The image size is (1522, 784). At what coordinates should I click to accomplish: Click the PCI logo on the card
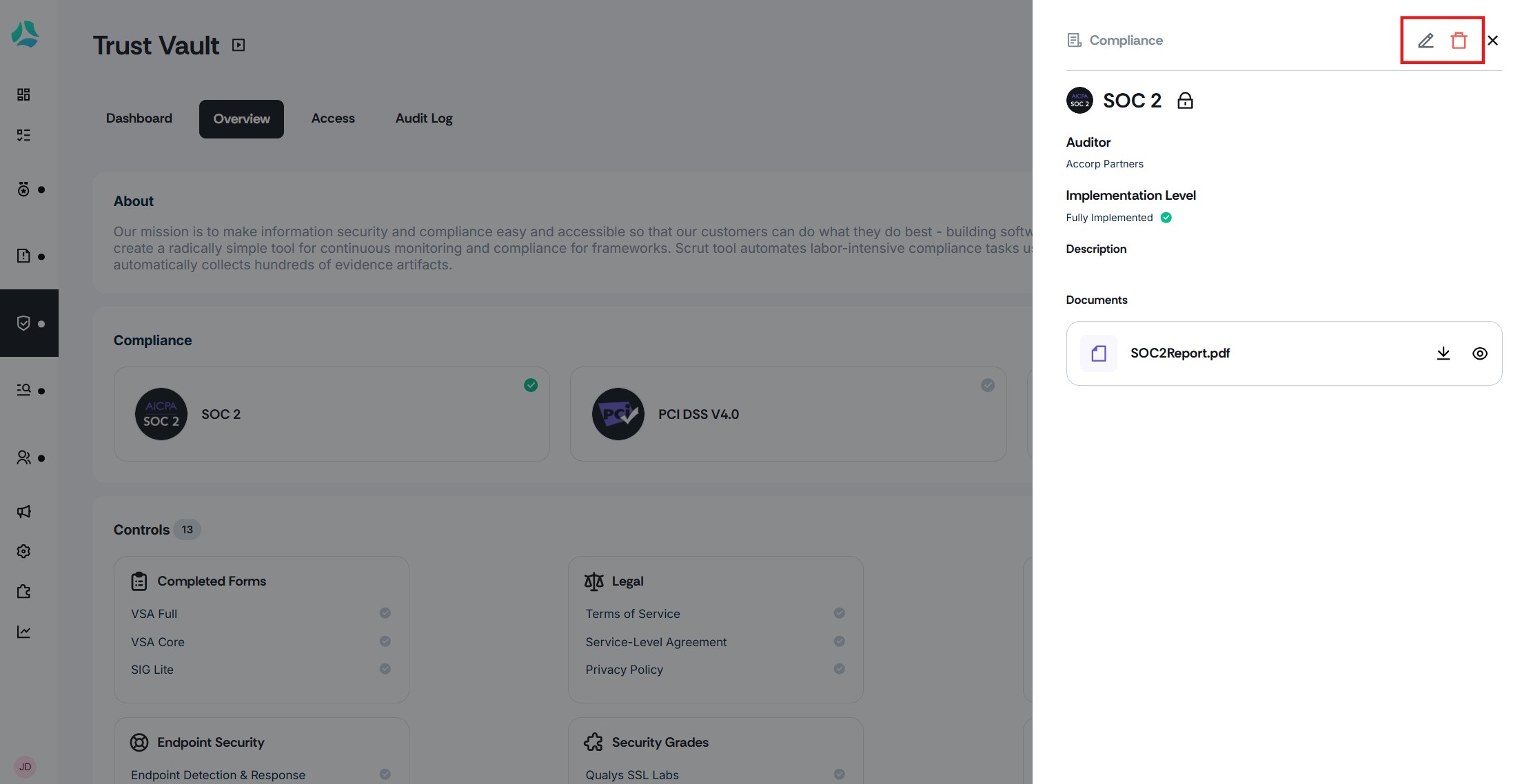pyautogui.click(x=618, y=414)
